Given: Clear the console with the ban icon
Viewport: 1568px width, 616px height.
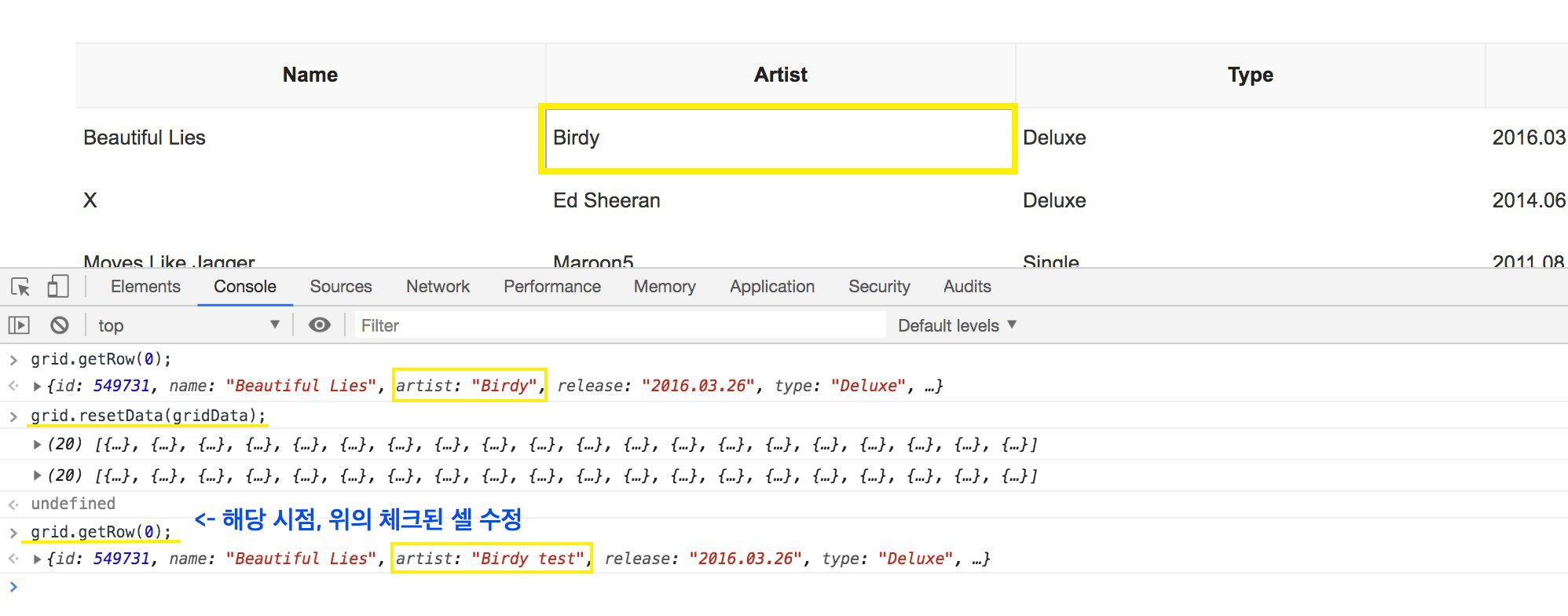Looking at the screenshot, I should tap(60, 325).
